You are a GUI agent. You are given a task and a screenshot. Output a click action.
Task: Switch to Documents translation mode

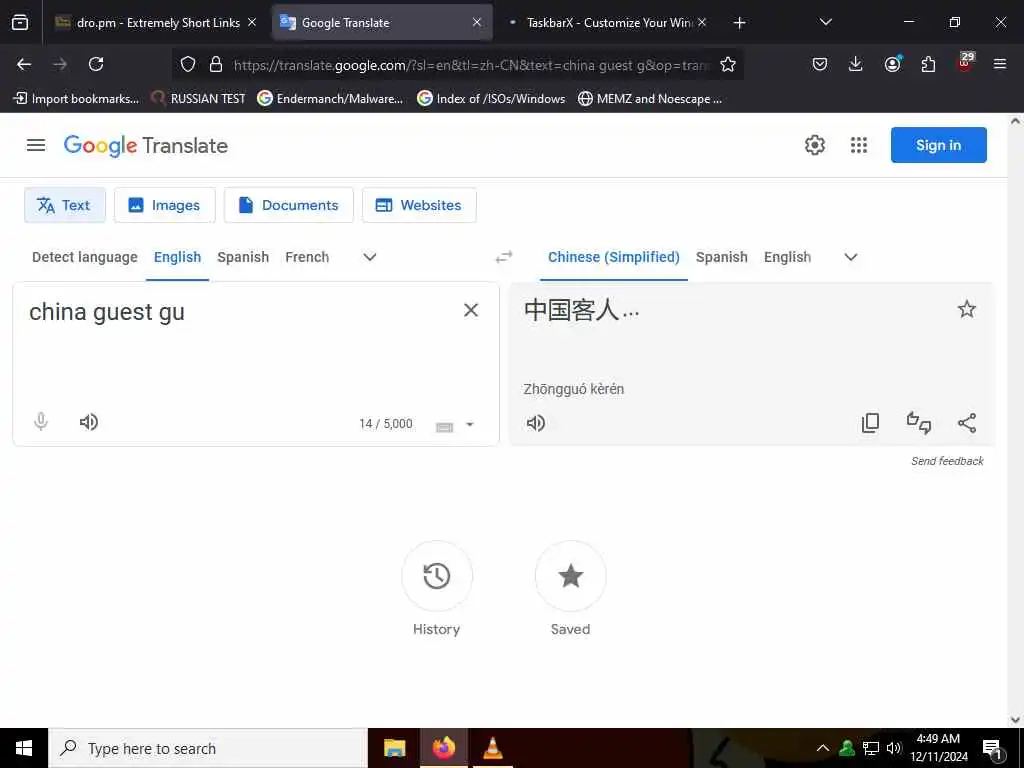click(289, 205)
